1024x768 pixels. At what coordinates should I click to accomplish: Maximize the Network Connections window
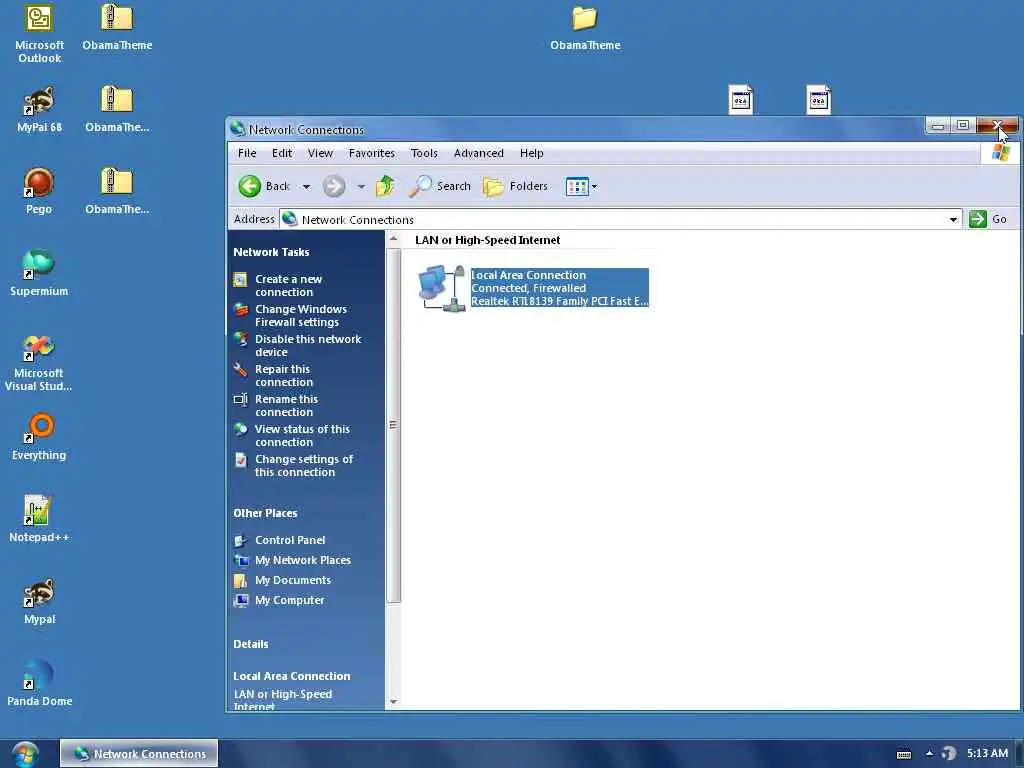(x=963, y=125)
